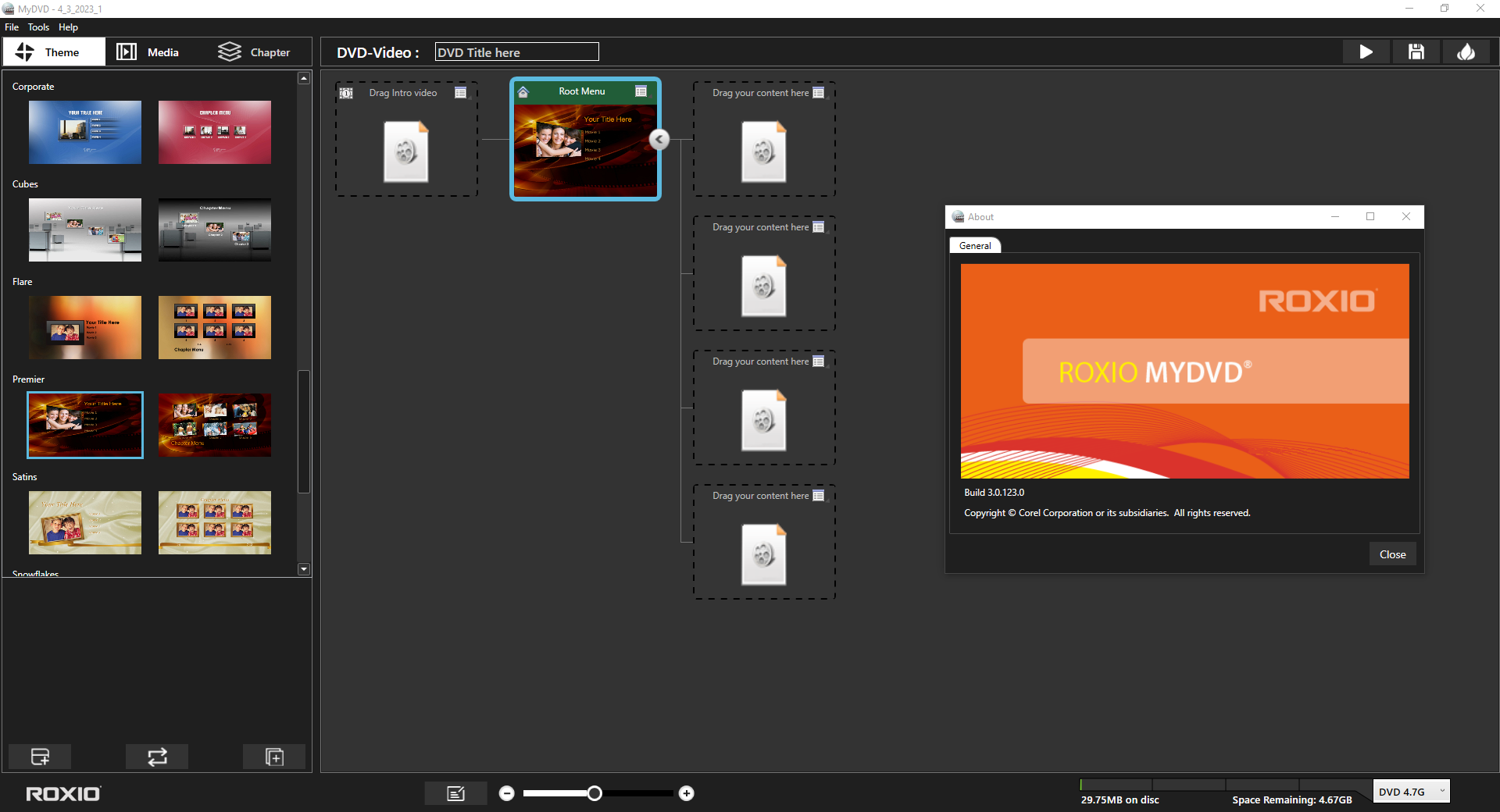Viewport: 1500px width, 812px height.
Task: Open the Help menu
Action: click(68, 27)
